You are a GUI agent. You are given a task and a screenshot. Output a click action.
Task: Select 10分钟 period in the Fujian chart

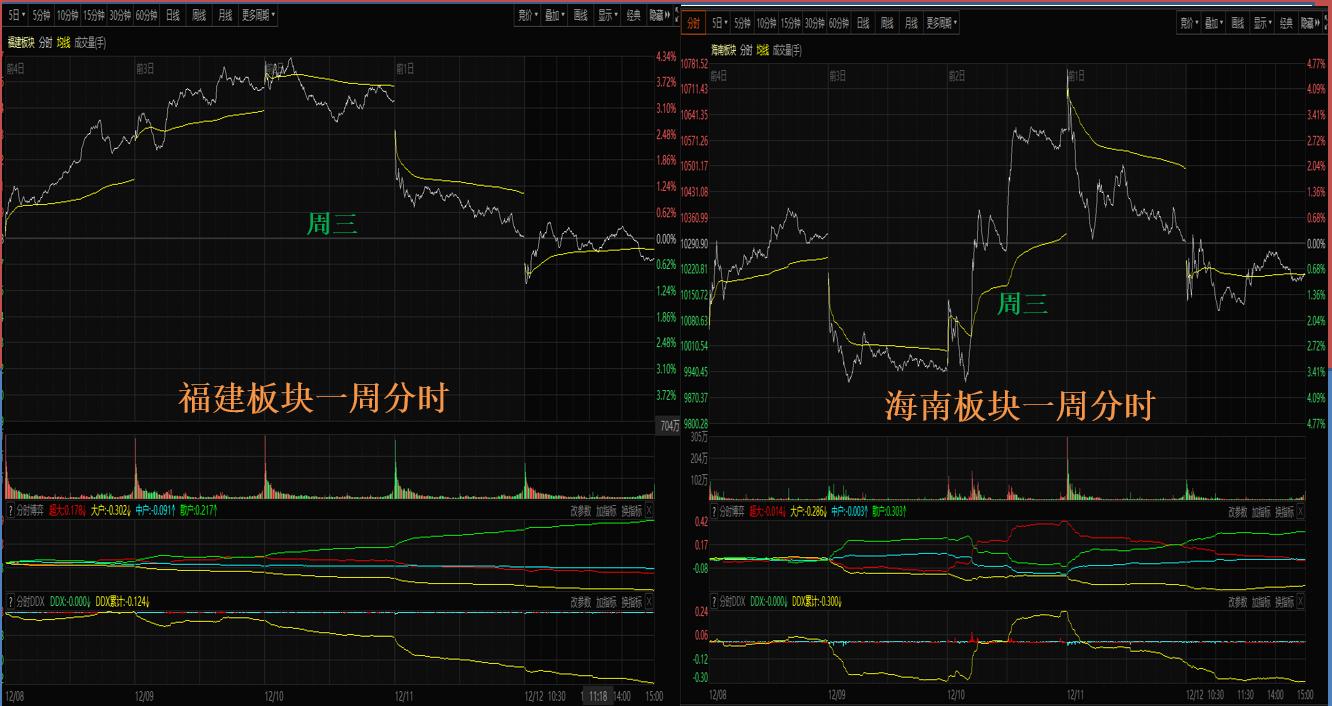[x=67, y=16]
